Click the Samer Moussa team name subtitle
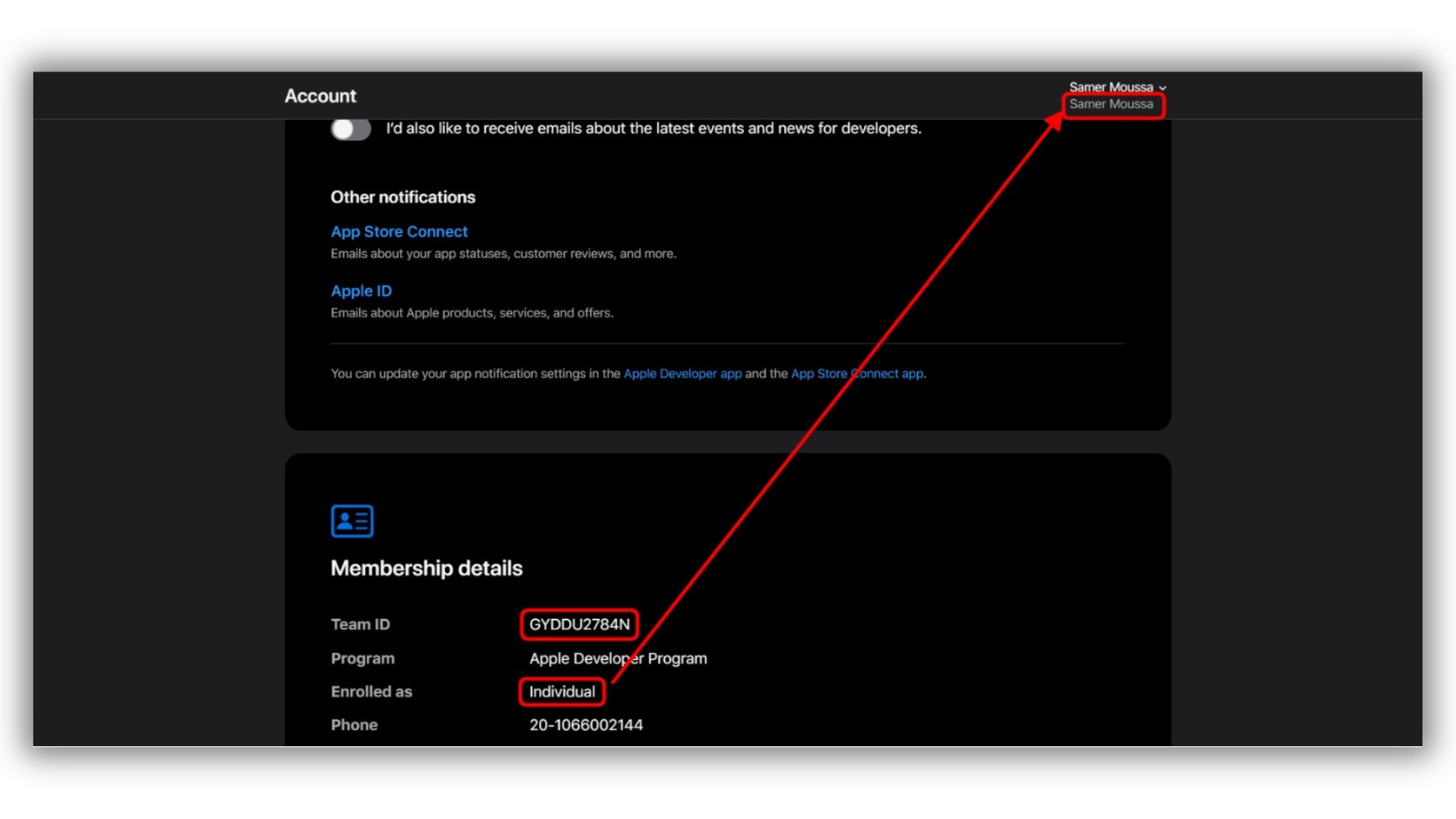This screenshot has height=819, width=1456. click(x=1111, y=104)
